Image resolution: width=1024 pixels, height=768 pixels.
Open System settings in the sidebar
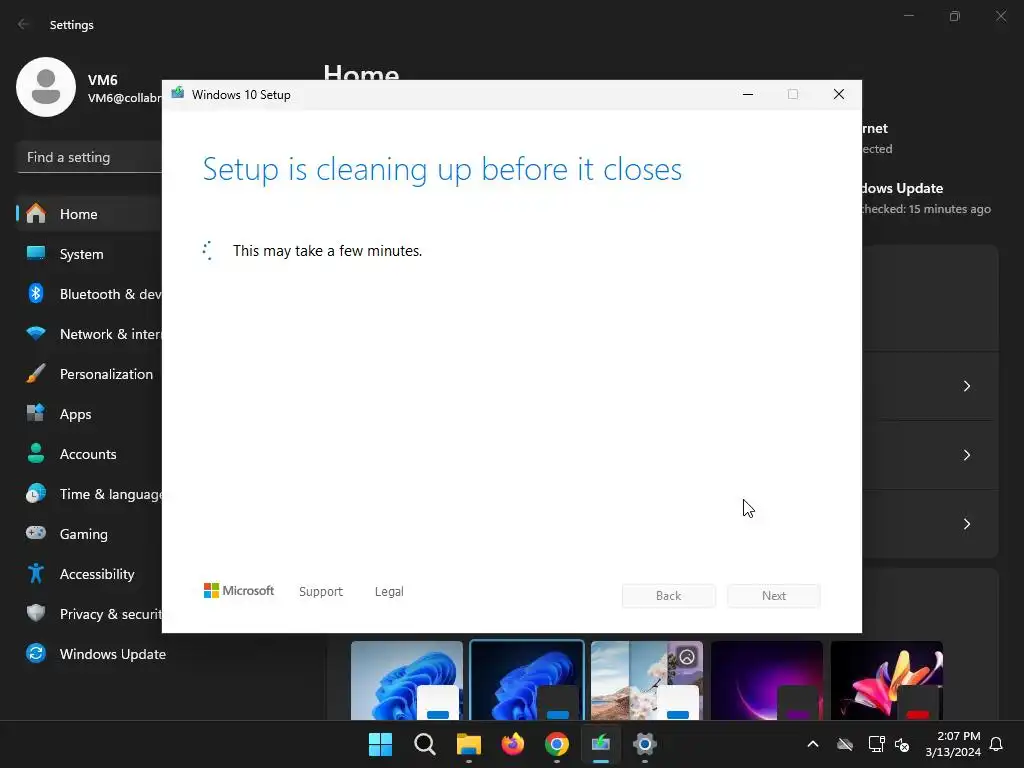pos(89,254)
